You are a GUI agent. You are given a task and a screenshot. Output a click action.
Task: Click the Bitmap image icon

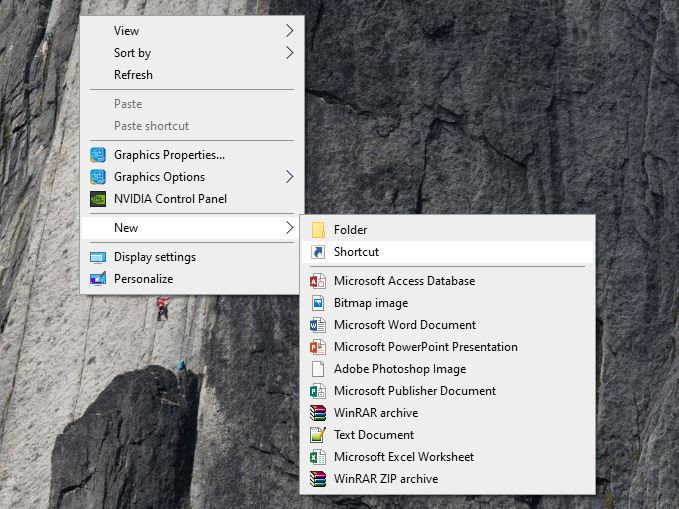pyautogui.click(x=318, y=303)
